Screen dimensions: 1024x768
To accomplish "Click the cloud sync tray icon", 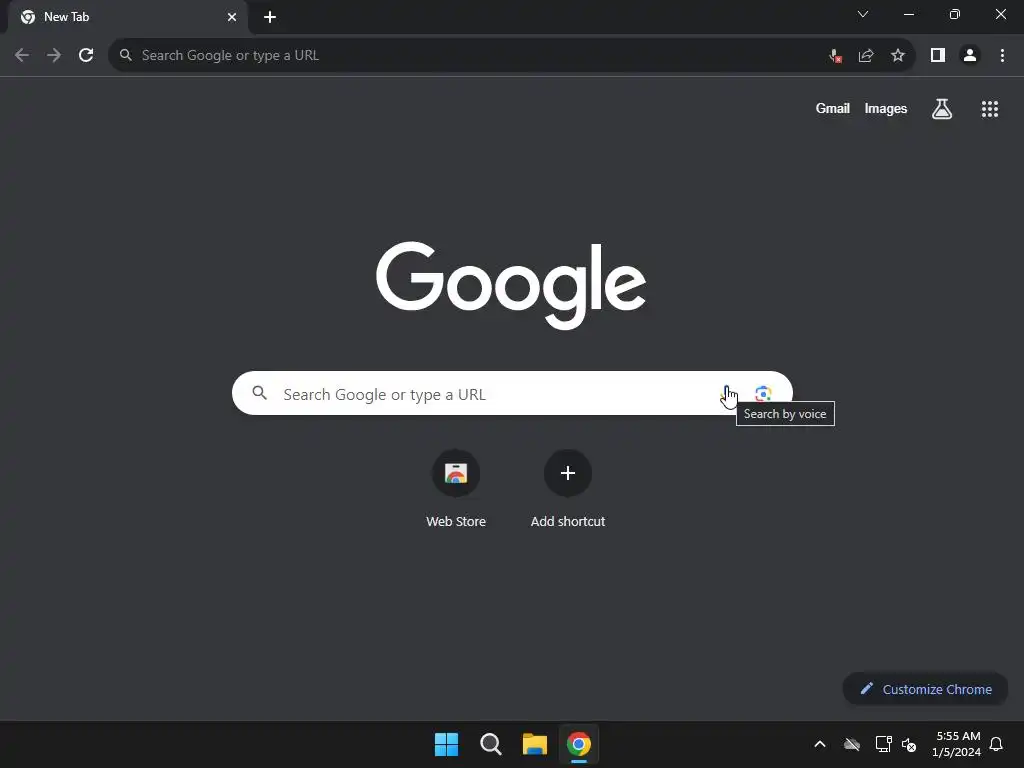I will click(x=852, y=744).
